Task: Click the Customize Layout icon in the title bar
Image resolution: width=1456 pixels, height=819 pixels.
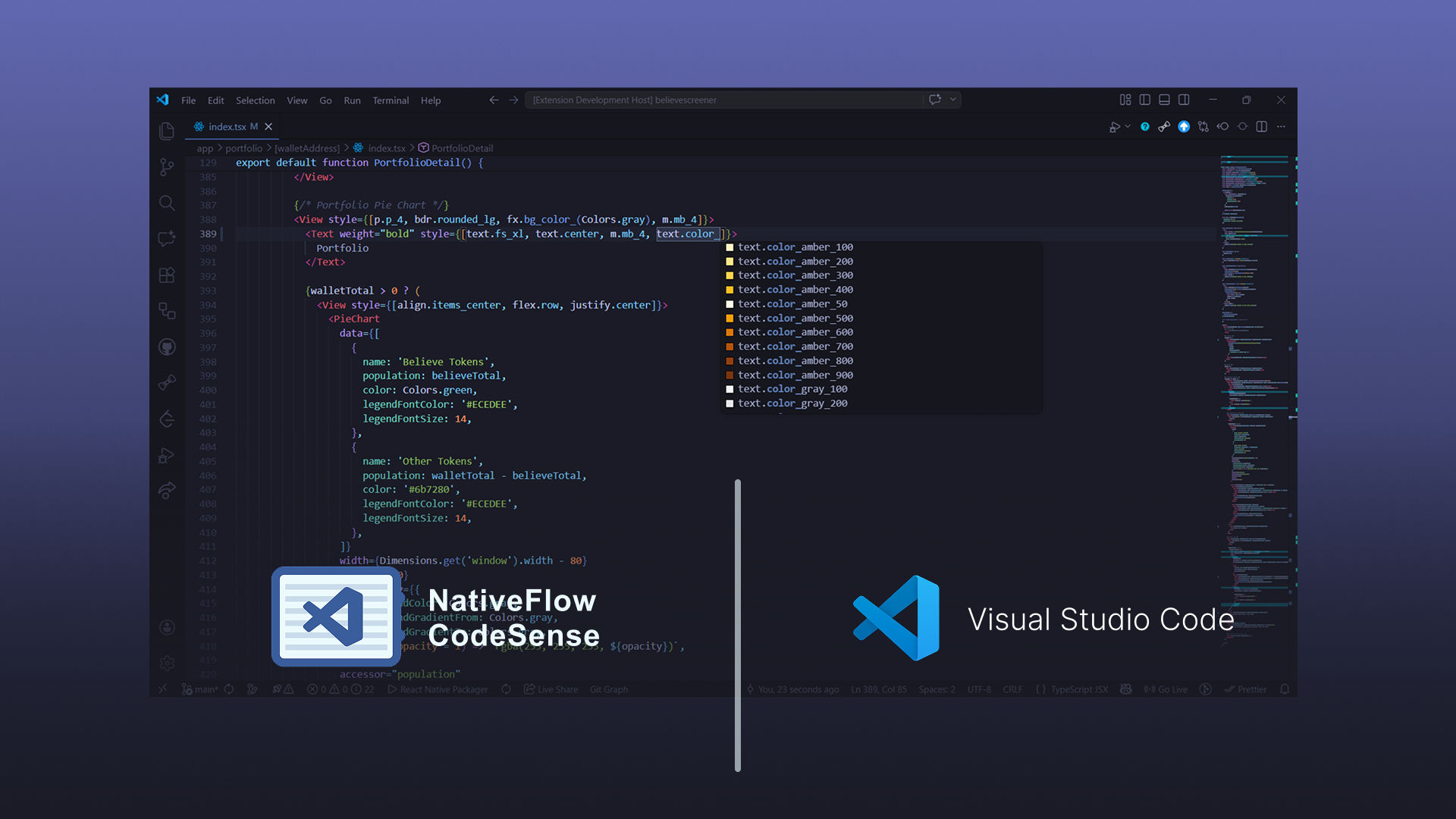Action: click(1125, 100)
